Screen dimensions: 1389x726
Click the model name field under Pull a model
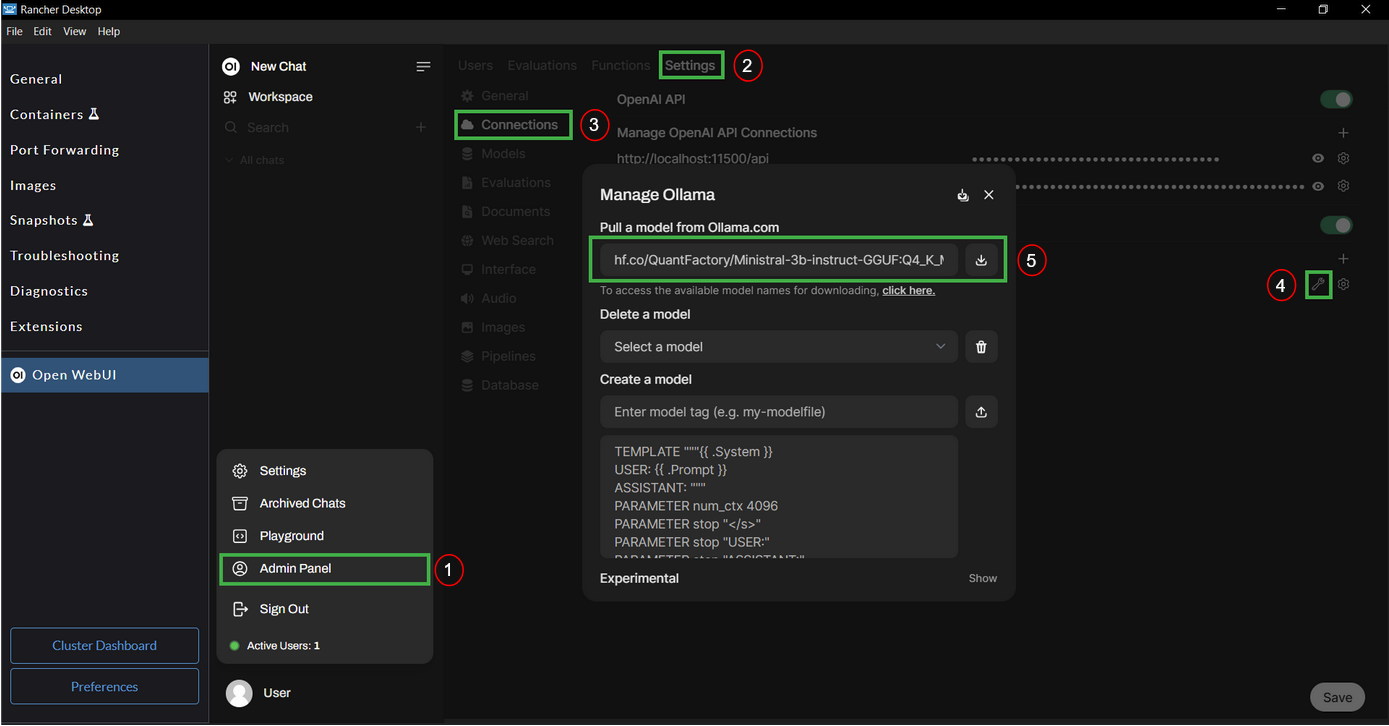coord(779,260)
